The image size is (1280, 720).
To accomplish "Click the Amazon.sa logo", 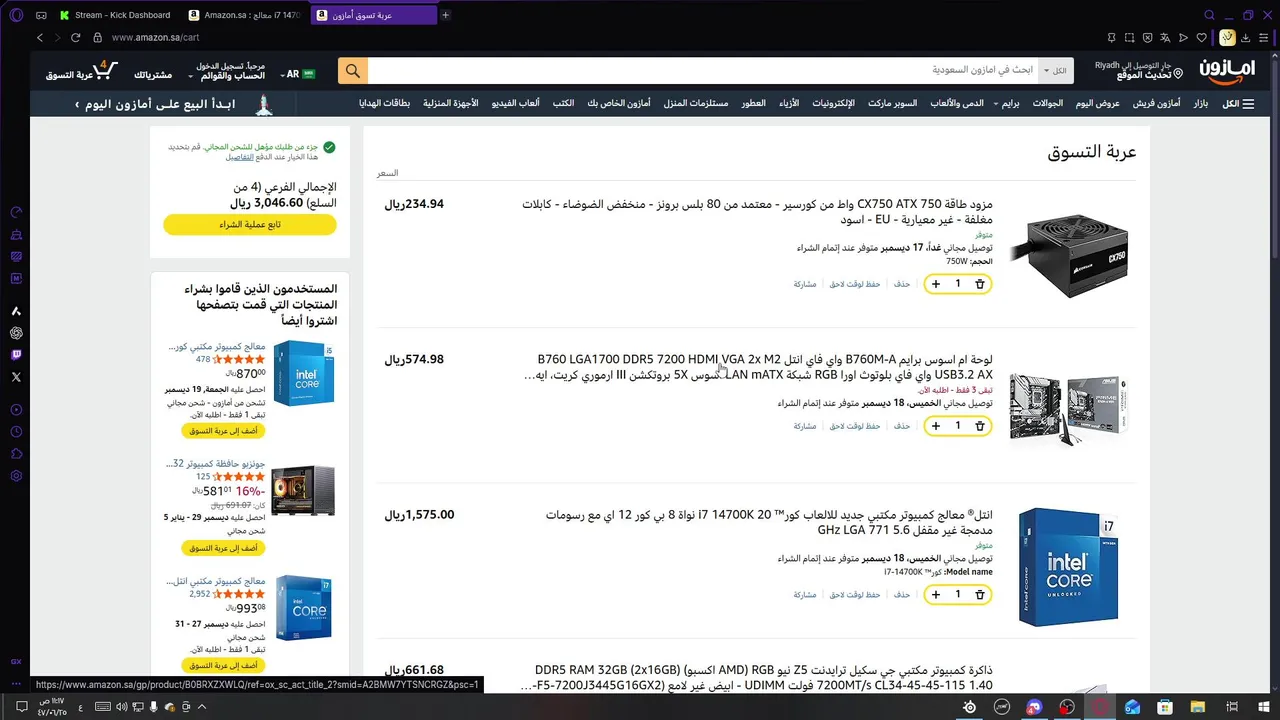I will pyautogui.click(x=1227, y=71).
